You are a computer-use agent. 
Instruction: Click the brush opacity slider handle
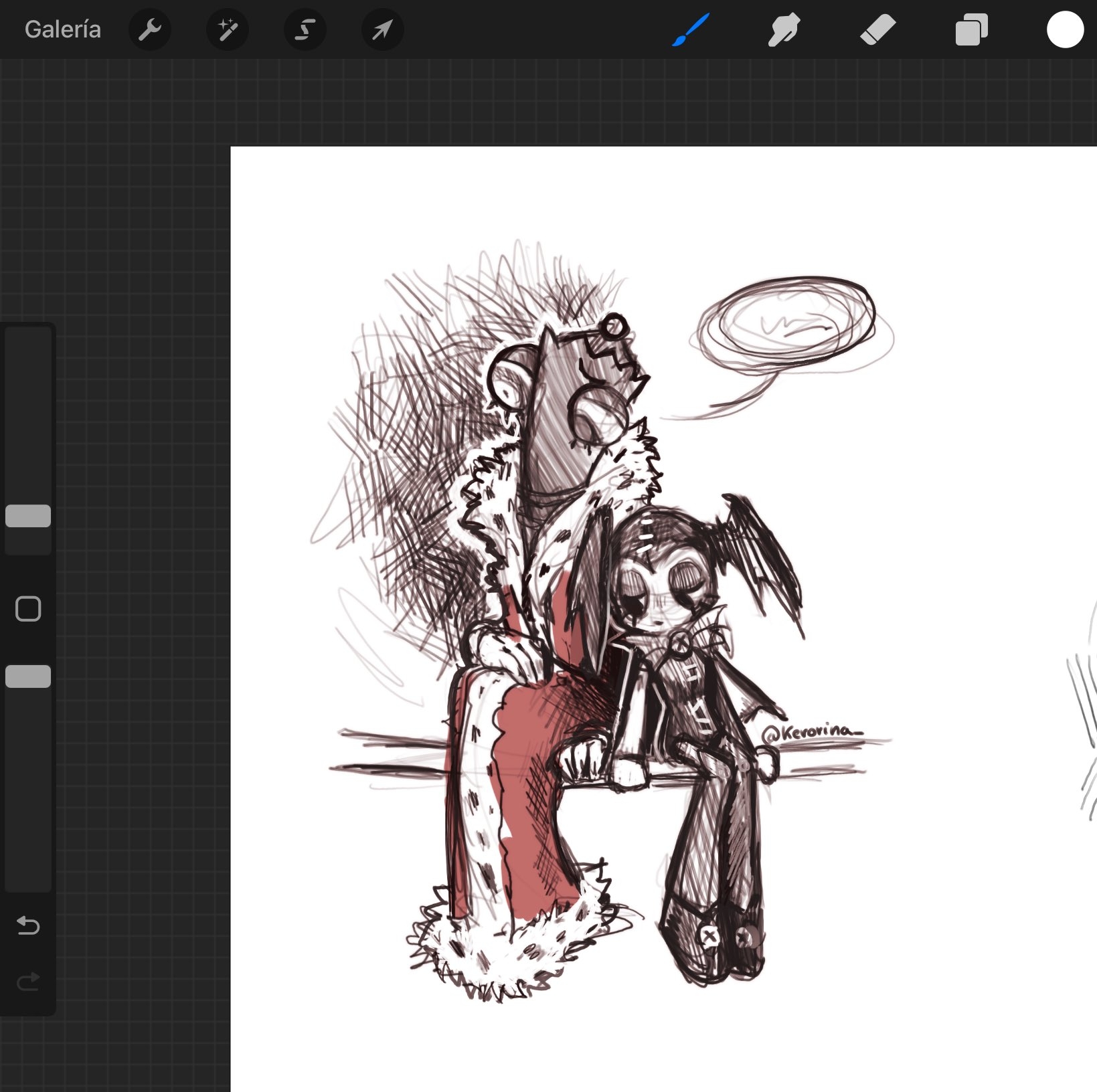28,676
